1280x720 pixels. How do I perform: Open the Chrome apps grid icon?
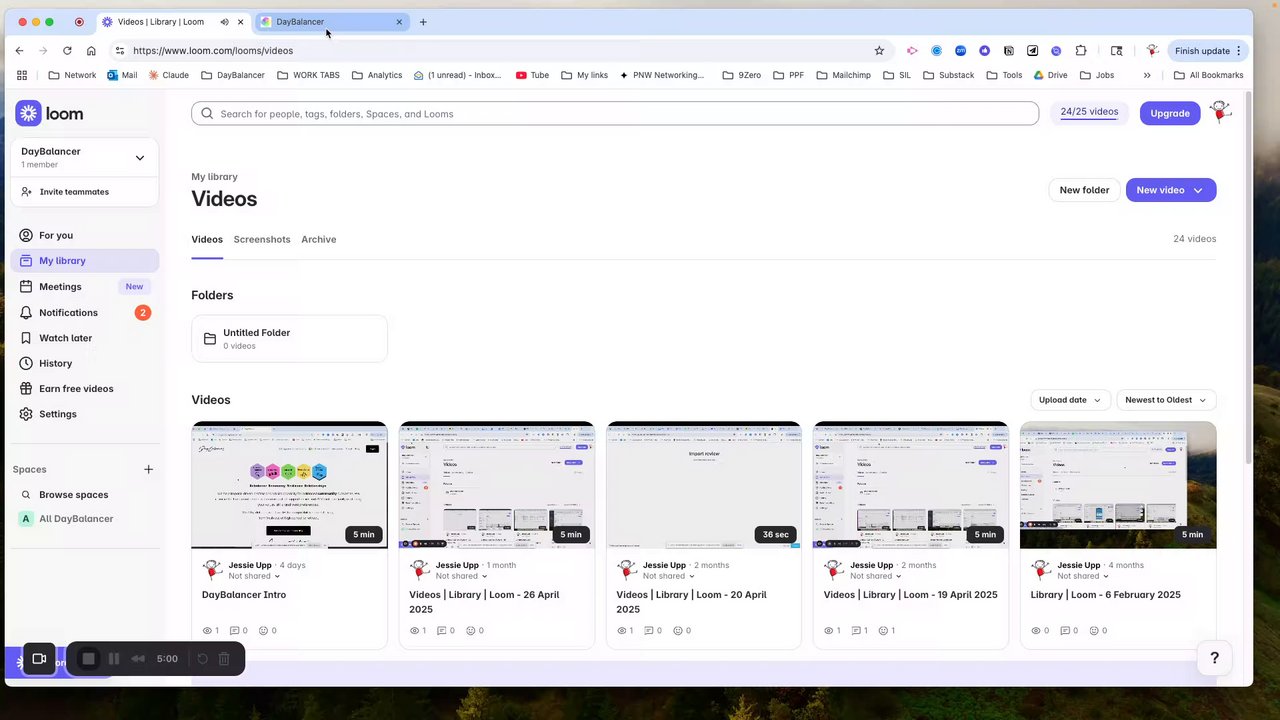(x=22, y=75)
